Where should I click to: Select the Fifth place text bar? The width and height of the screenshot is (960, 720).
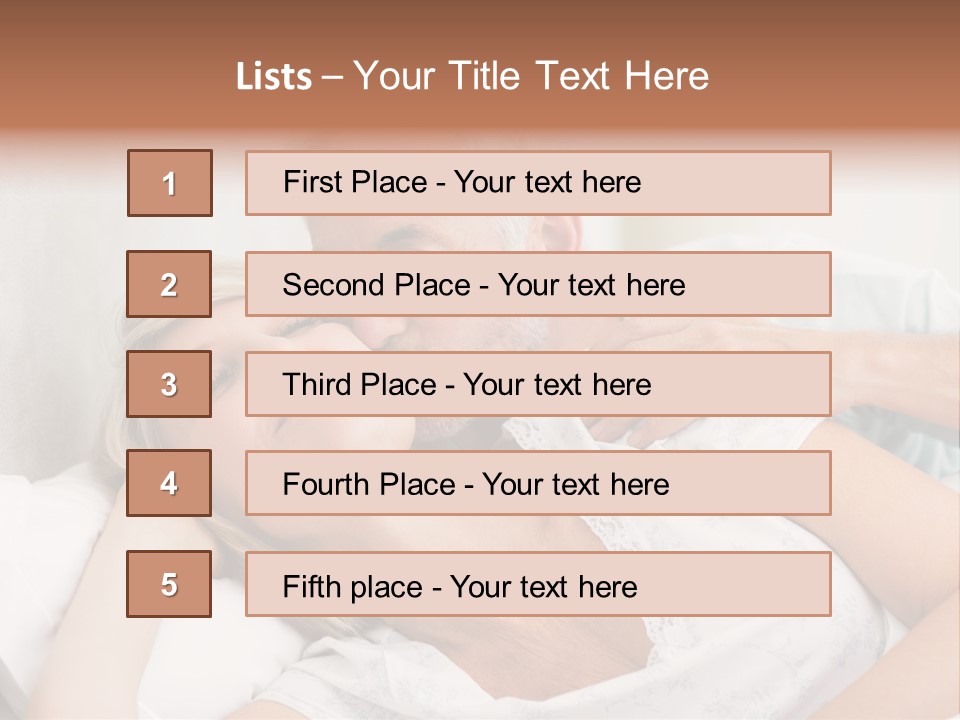[x=538, y=584]
